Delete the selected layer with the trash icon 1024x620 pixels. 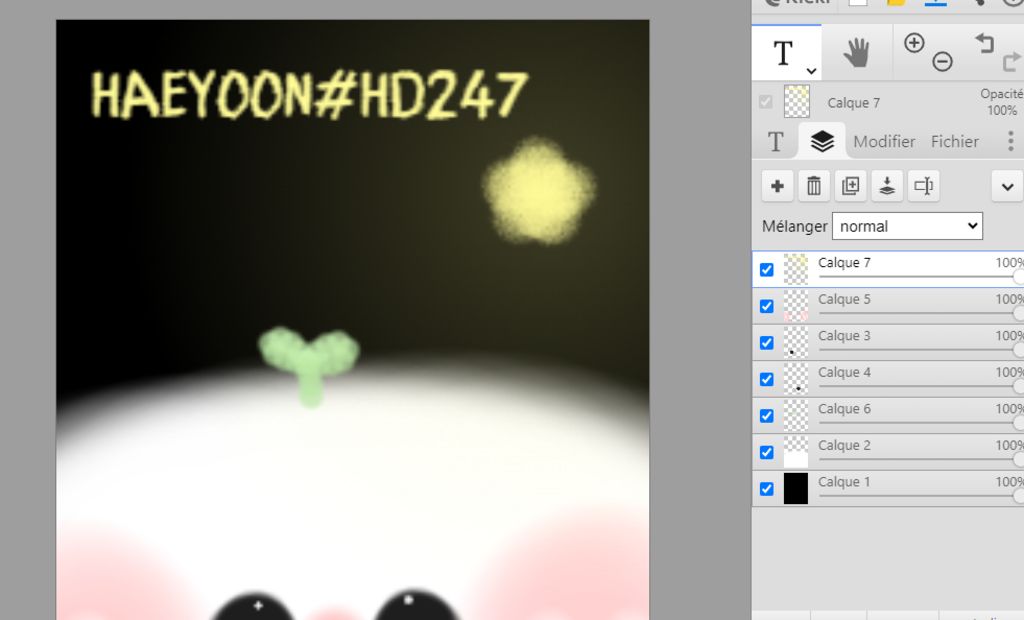pyautogui.click(x=814, y=186)
